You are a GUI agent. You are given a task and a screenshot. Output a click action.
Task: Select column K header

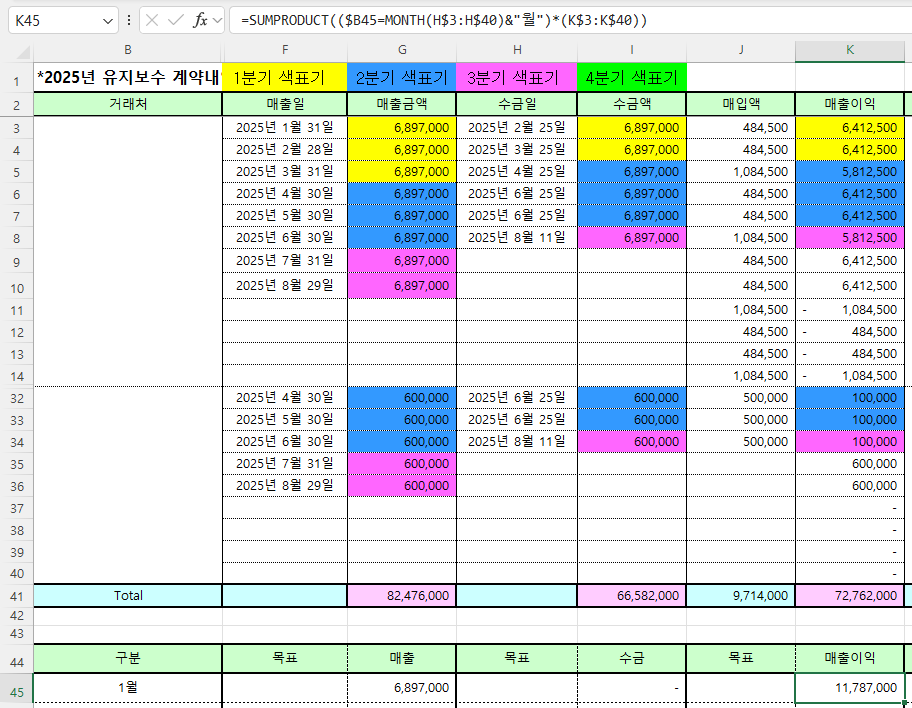[x=850, y=50]
